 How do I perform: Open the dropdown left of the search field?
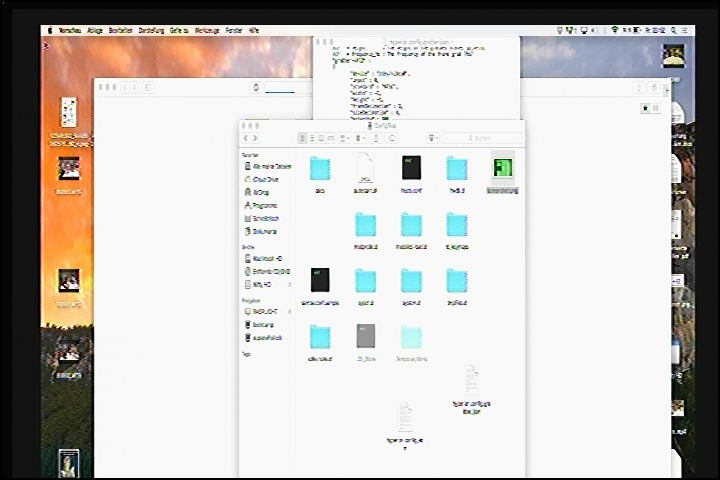pyautogui.click(x=433, y=138)
